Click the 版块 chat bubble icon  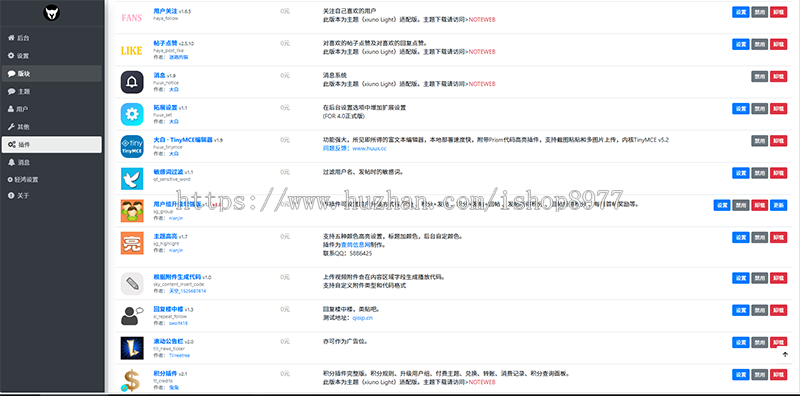pos(11,73)
